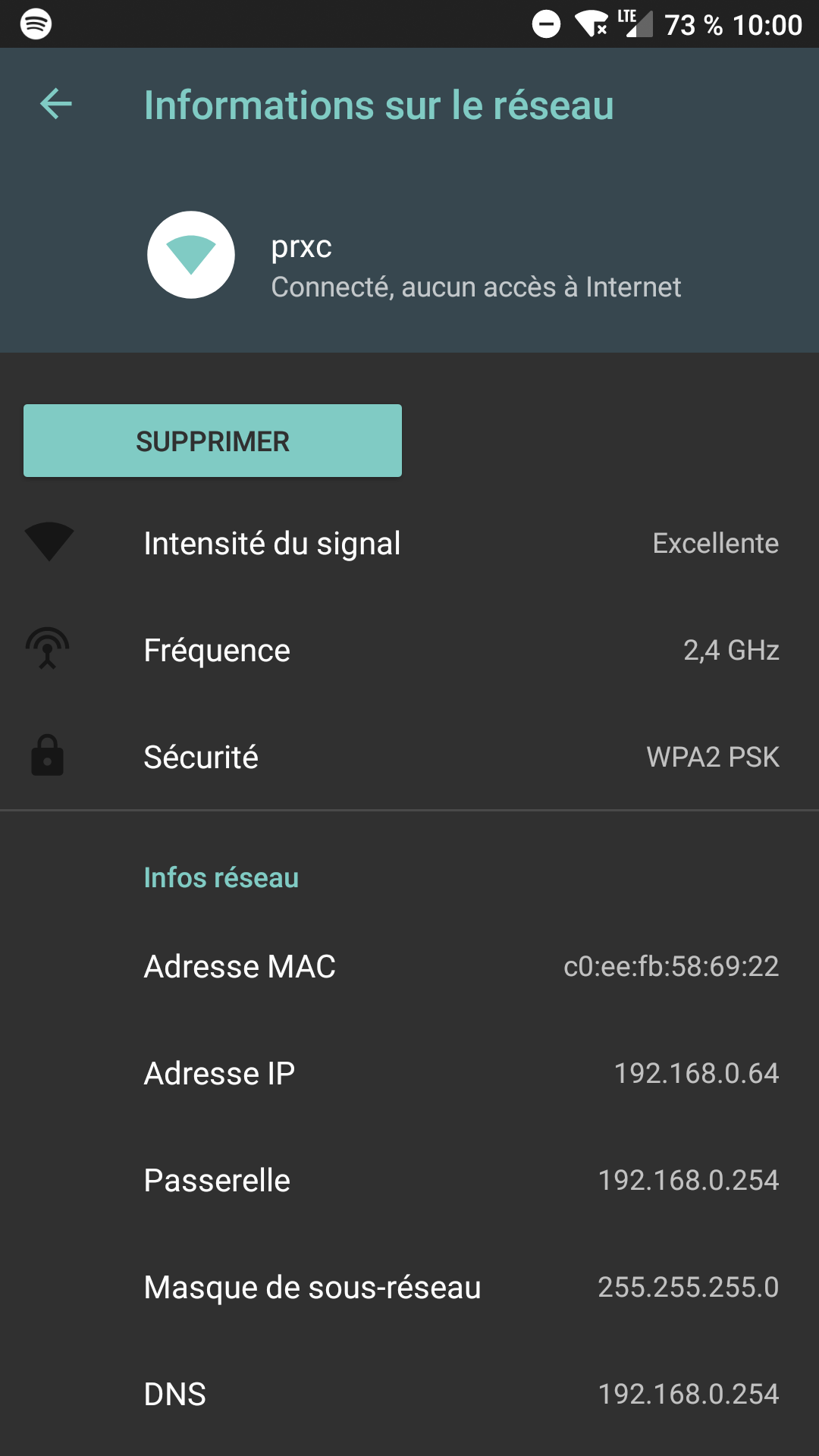819x1456 pixels.
Task: Tap the MAC address value
Action: point(671,966)
